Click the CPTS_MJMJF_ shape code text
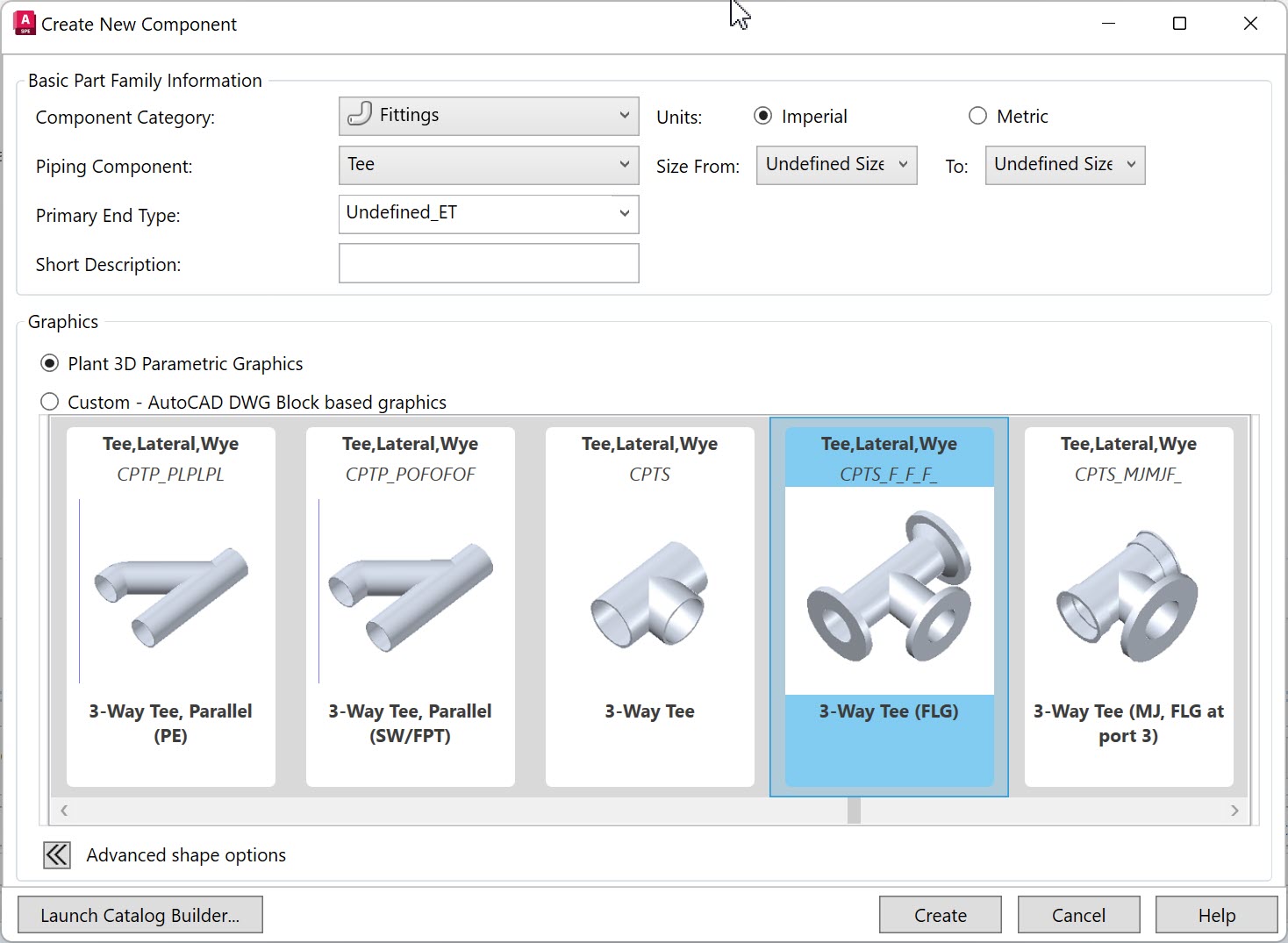 (1128, 475)
